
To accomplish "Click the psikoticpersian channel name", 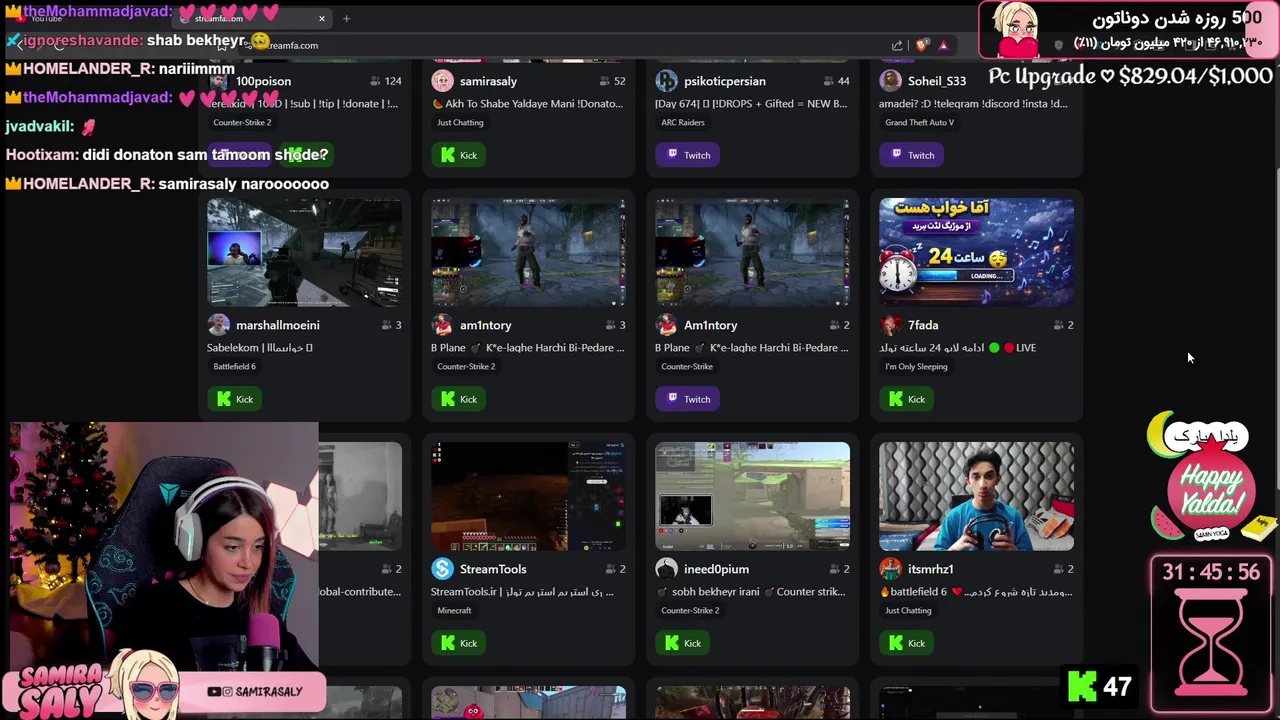I will pos(725,81).
